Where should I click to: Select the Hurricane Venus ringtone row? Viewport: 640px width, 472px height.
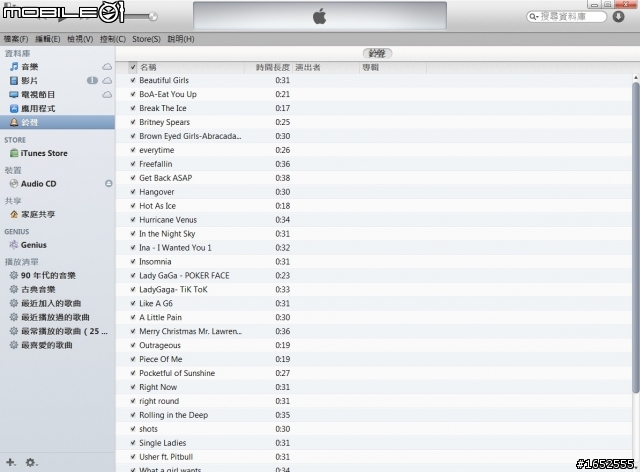(374, 220)
